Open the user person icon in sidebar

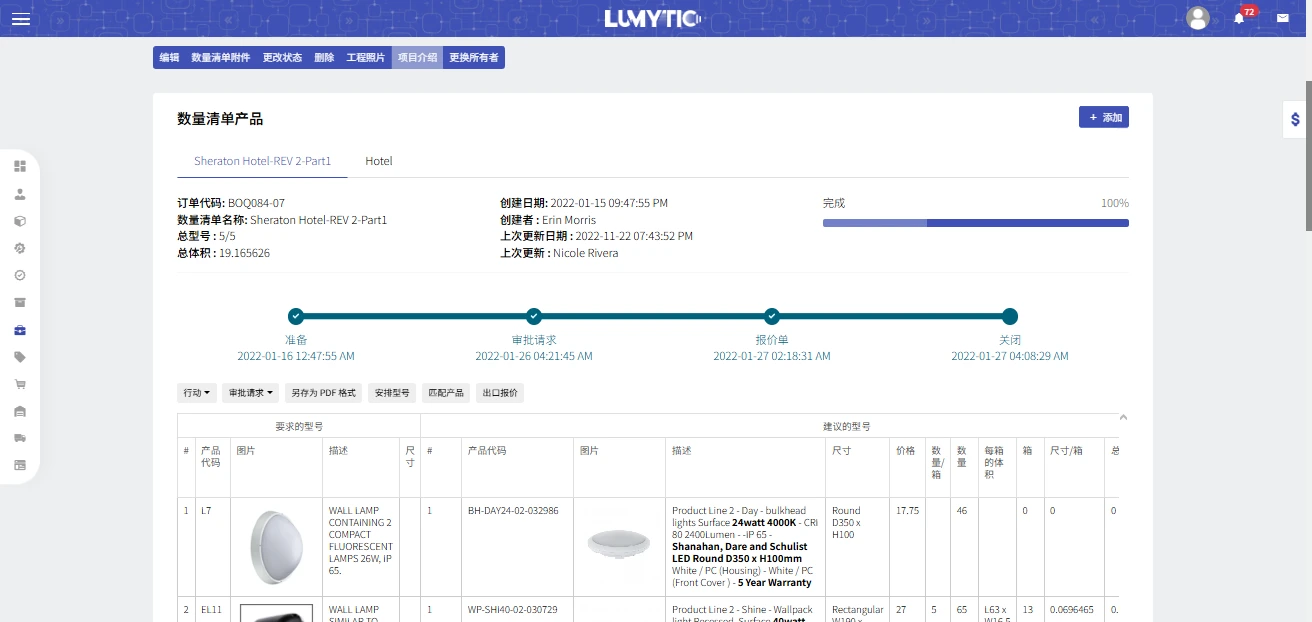[20, 194]
